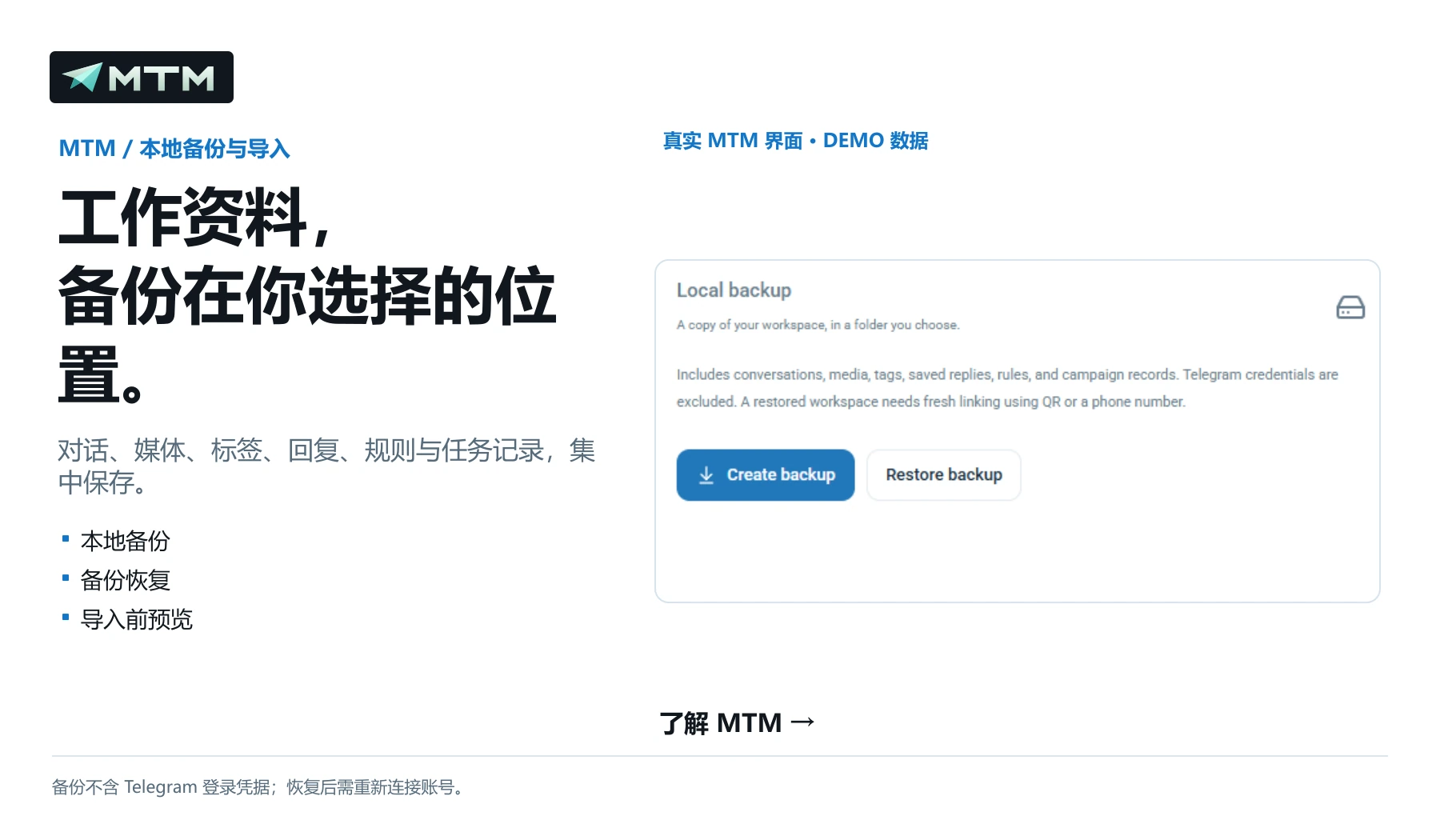This screenshot has width=1440, height=840.
Task: Click the hard drive icon in Local backup card
Action: pyautogui.click(x=1350, y=307)
